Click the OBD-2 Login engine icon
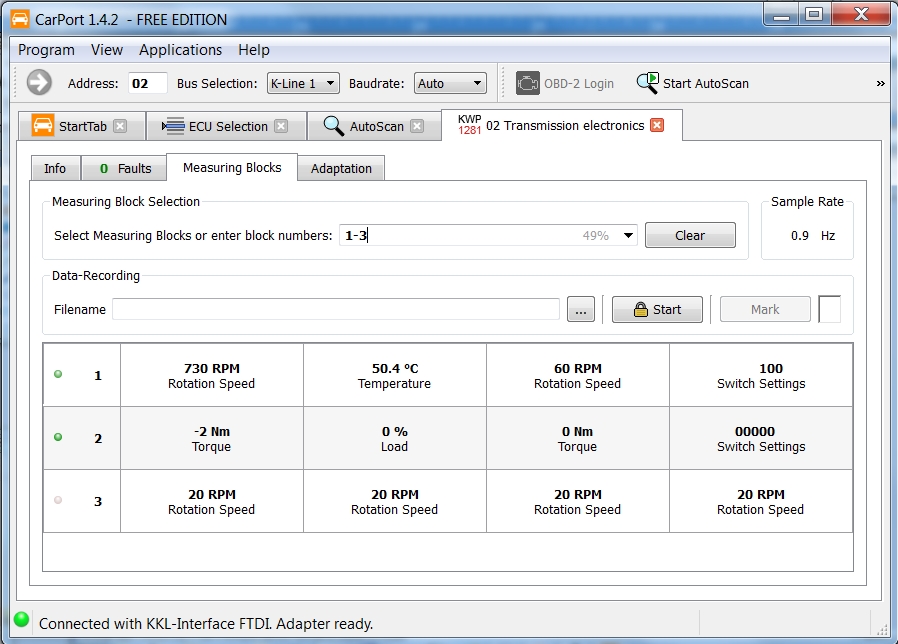 [x=528, y=83]
